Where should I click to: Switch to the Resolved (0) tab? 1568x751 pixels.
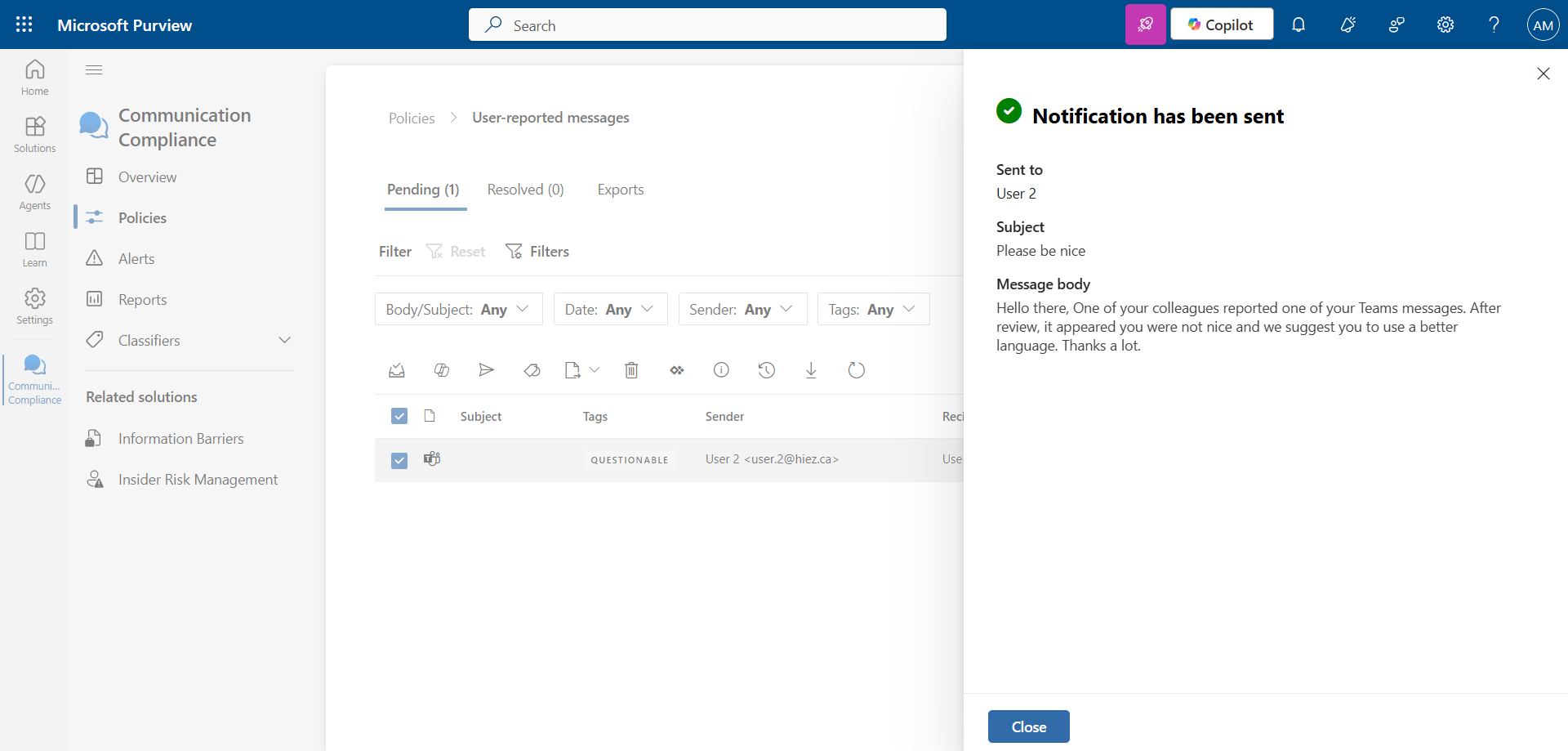[x=525, y=190]
